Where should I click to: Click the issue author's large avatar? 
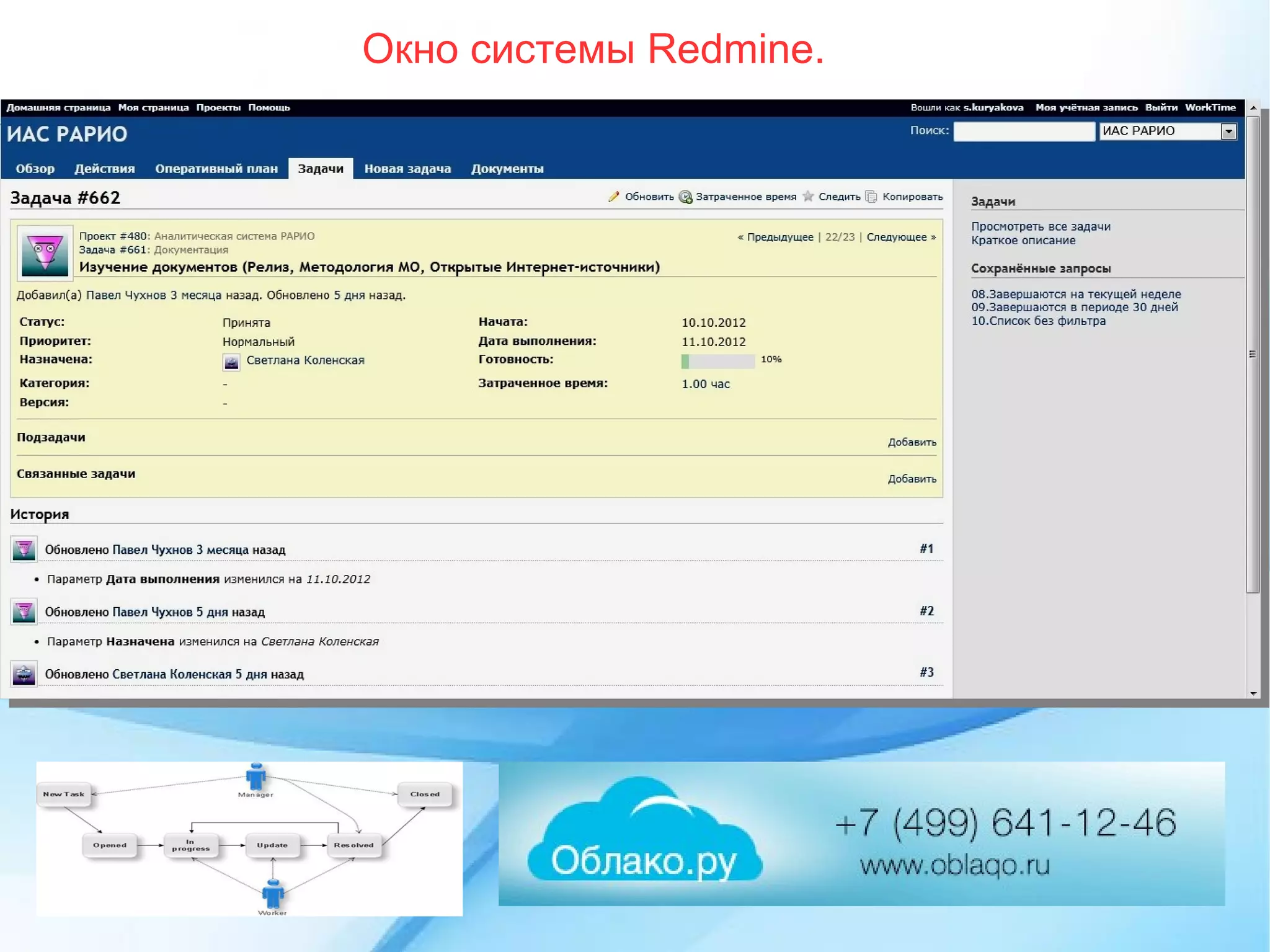(x=45, y=253)
